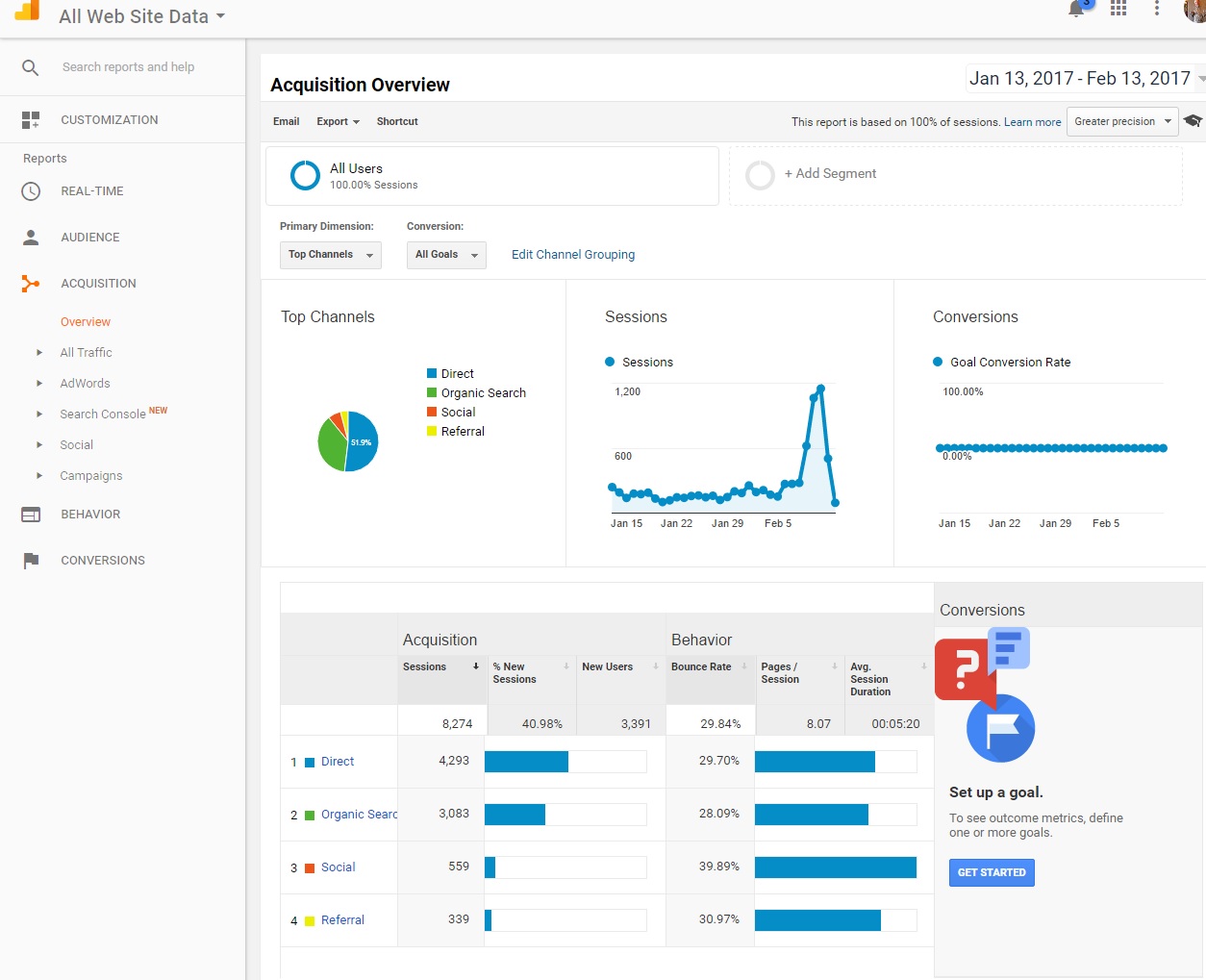
Task: Open the Behavior section icon
Action: (31, 515)
